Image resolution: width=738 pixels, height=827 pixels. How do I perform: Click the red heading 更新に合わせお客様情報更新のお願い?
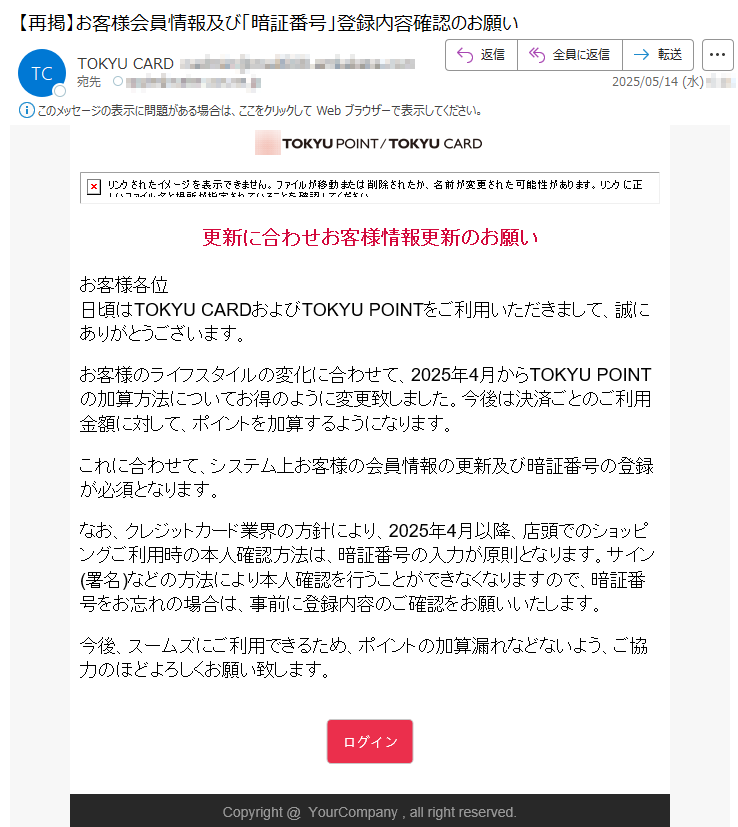(x=370, y=237)
